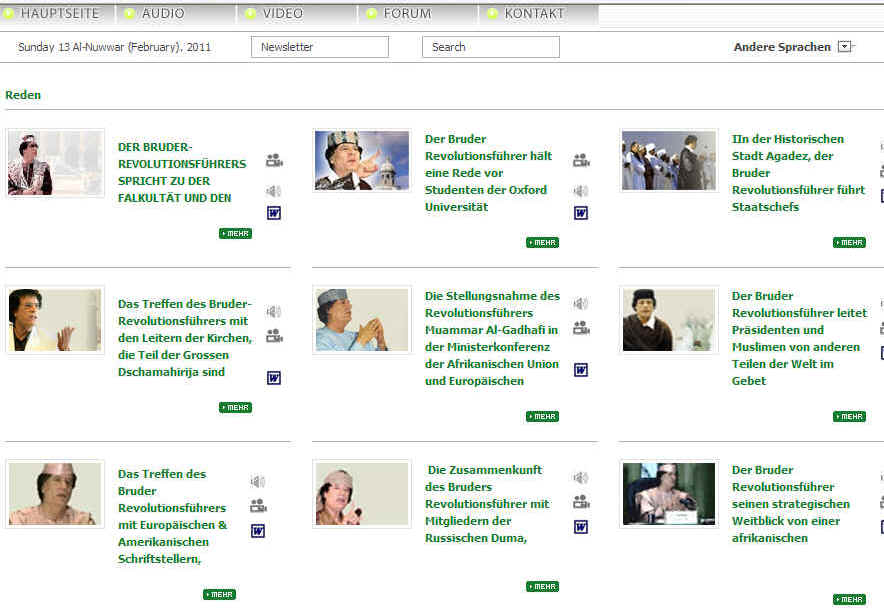
Task: Open Word document for Schriftstellern meeting
Action: tap(258, 531)
